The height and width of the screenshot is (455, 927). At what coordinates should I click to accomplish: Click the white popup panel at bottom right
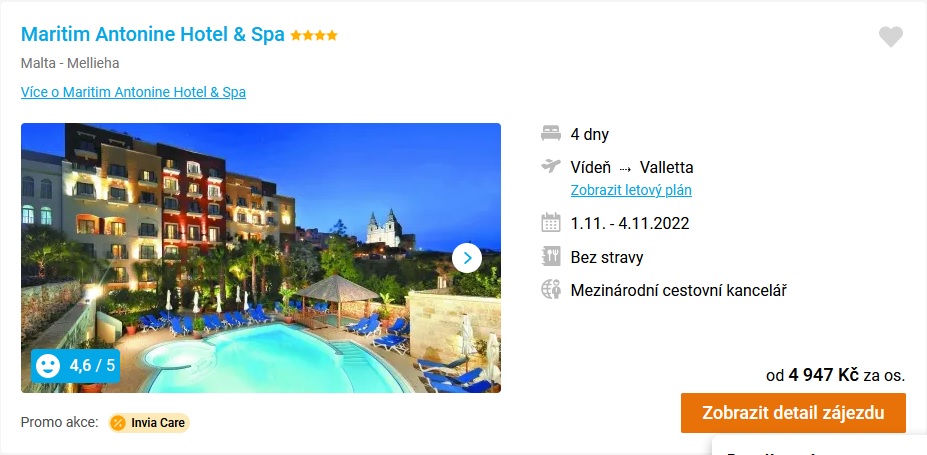pyautogui.click(x=819, y=445)
